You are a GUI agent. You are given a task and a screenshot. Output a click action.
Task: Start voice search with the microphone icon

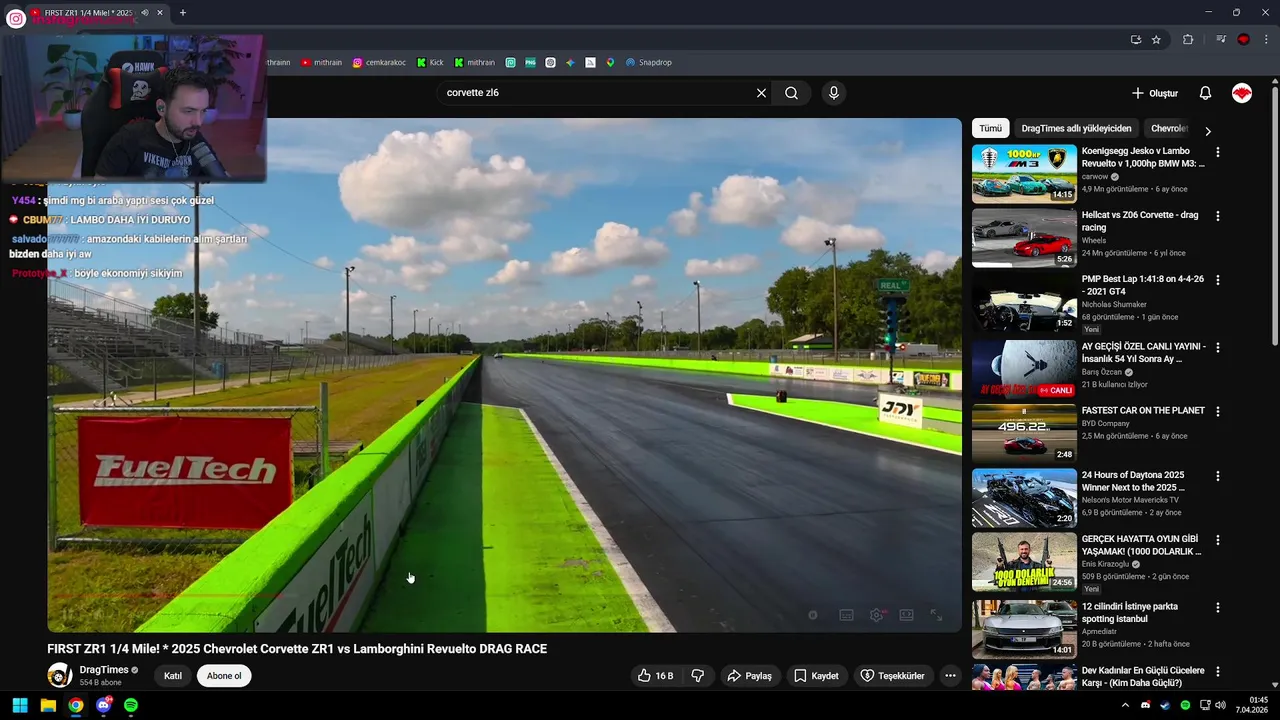834,93
